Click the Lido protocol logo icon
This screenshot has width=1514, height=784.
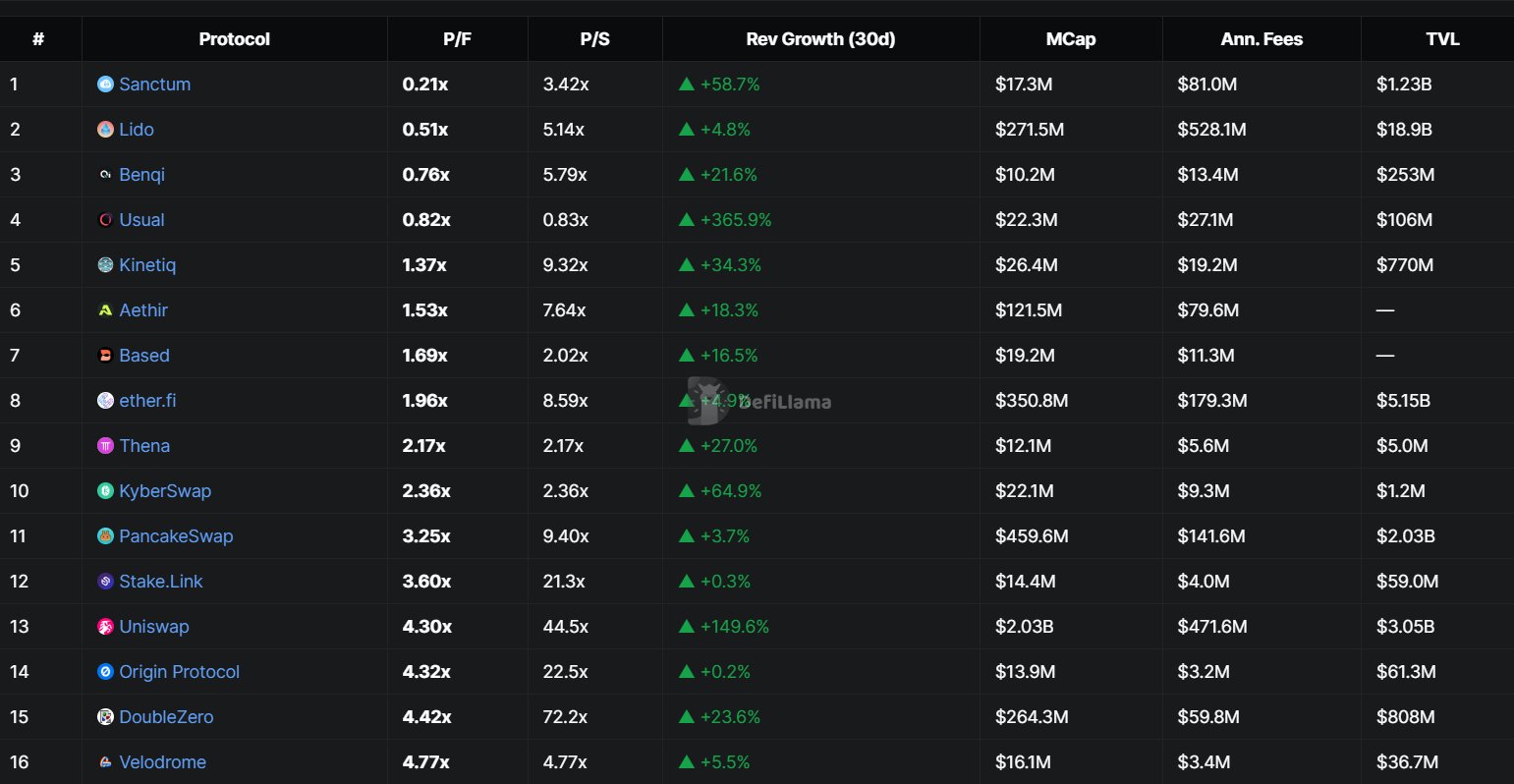pos(105,130)
